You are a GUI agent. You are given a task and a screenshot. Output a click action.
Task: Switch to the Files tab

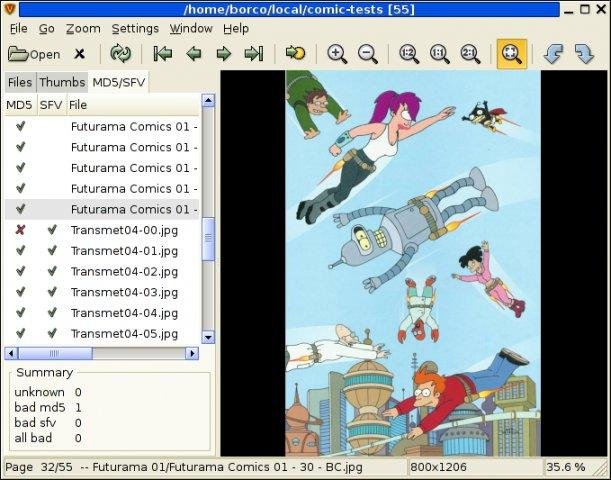click(20, 82)
